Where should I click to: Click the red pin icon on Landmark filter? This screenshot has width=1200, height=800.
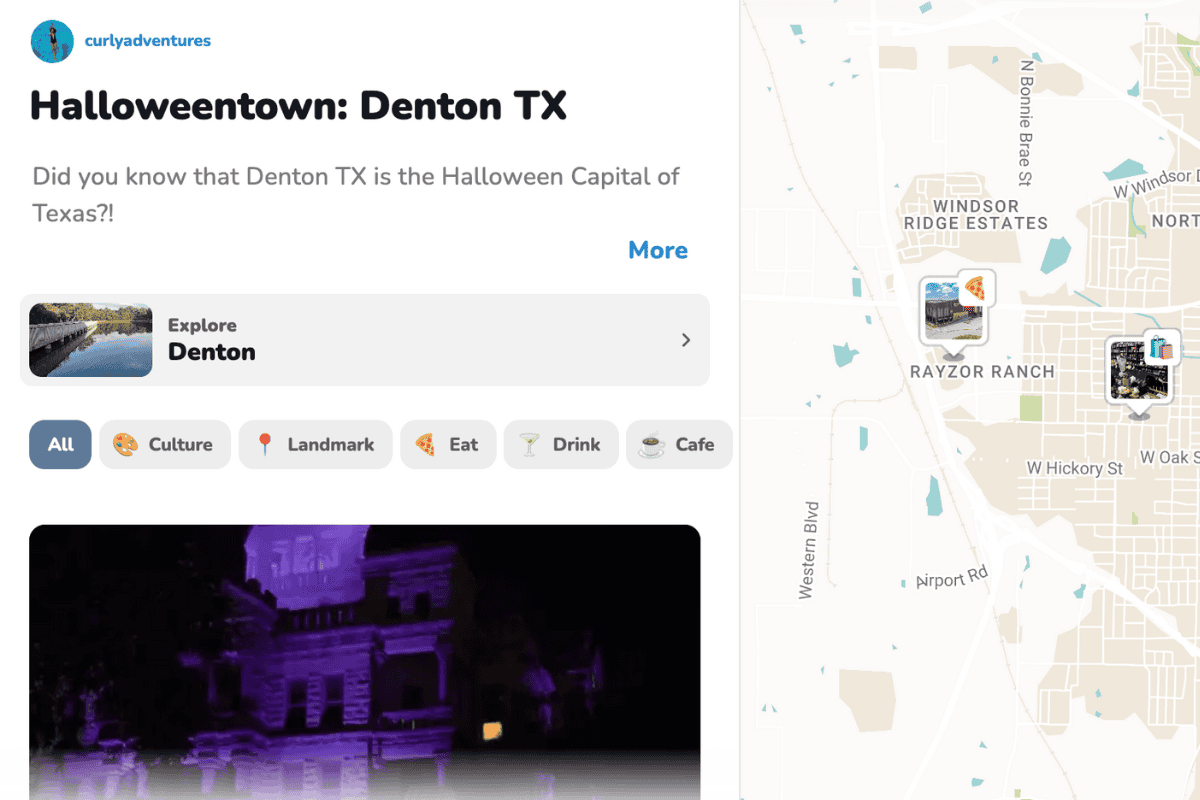[x=264, y=445]
